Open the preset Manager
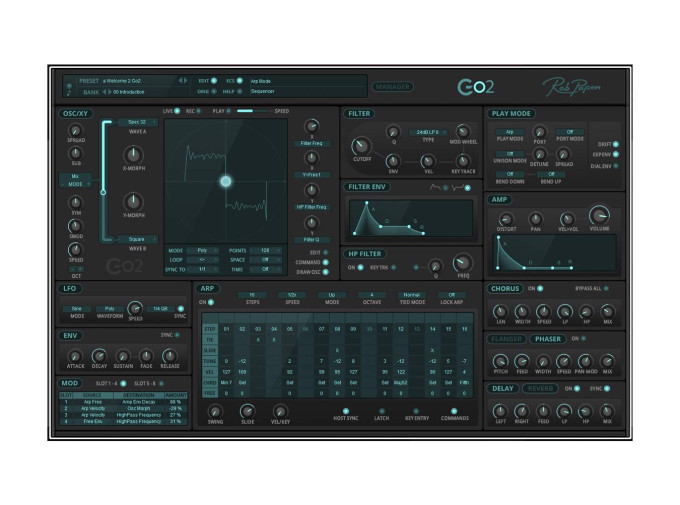The image size is (680, 505). coord(392,86)
